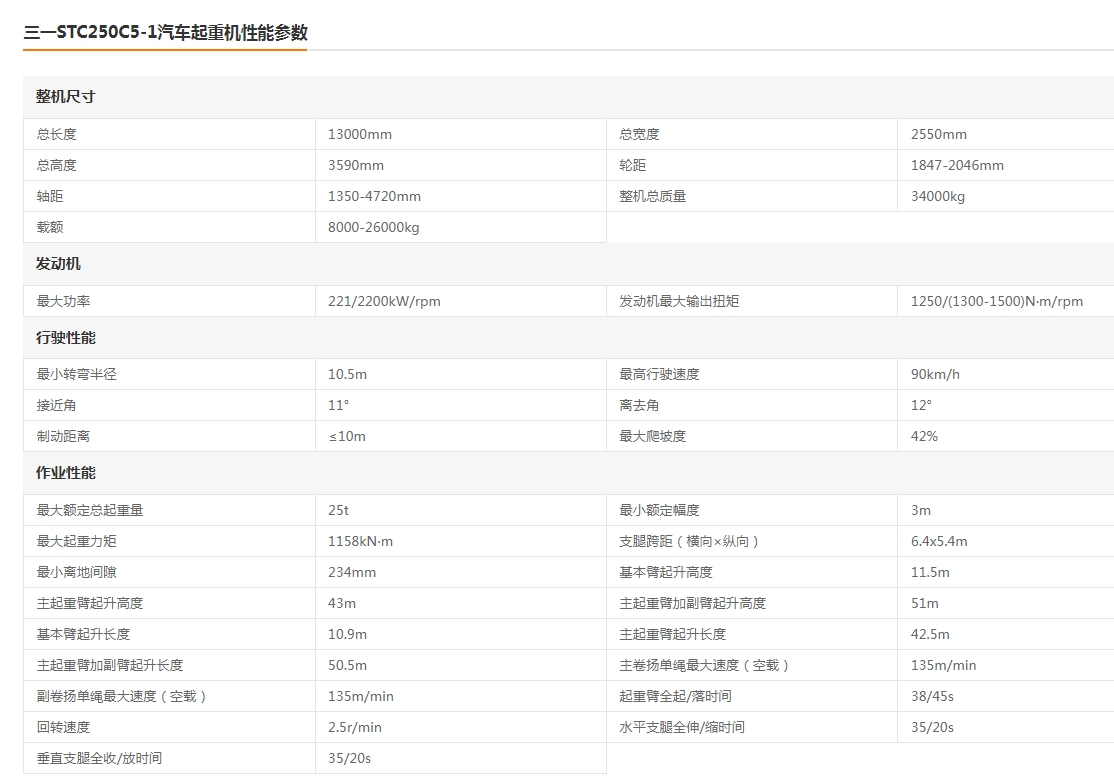The image size is (1114, 780).
Task: Click the 基本臂起升高度 label
Action: (666, 572)
